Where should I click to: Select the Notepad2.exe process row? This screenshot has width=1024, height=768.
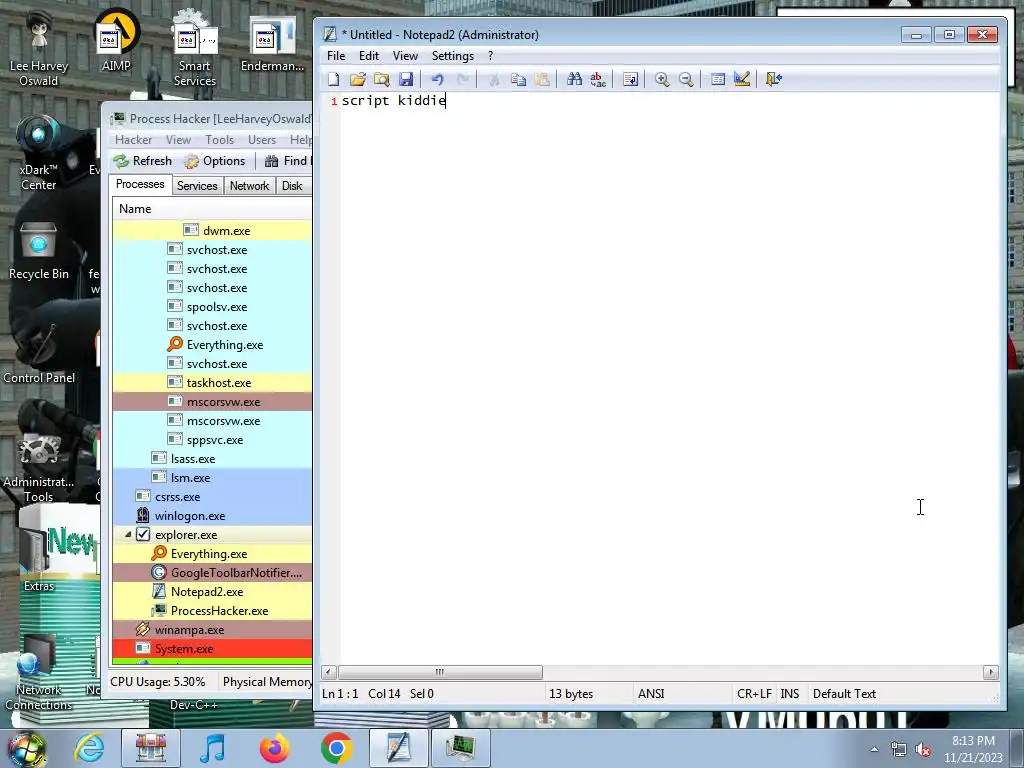coord(212,592)
